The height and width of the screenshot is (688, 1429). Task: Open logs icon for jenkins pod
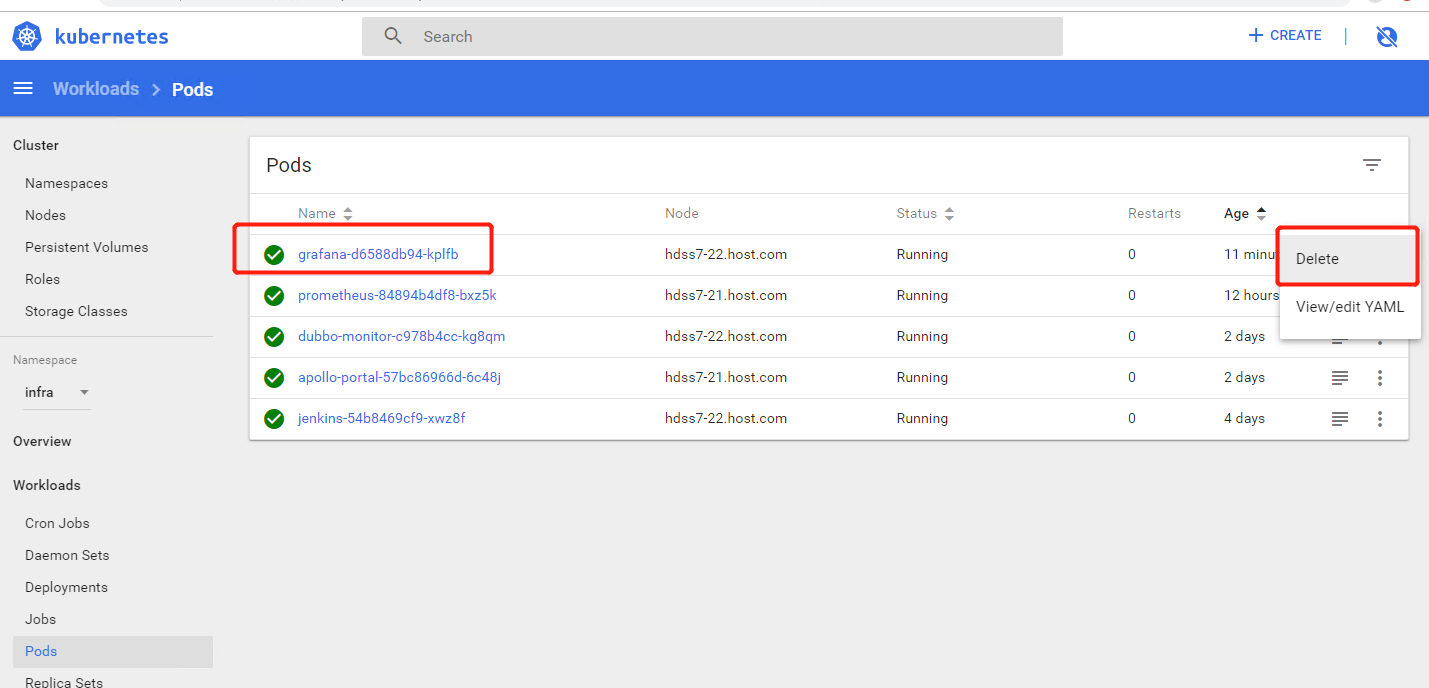(x=1340, y=419)
